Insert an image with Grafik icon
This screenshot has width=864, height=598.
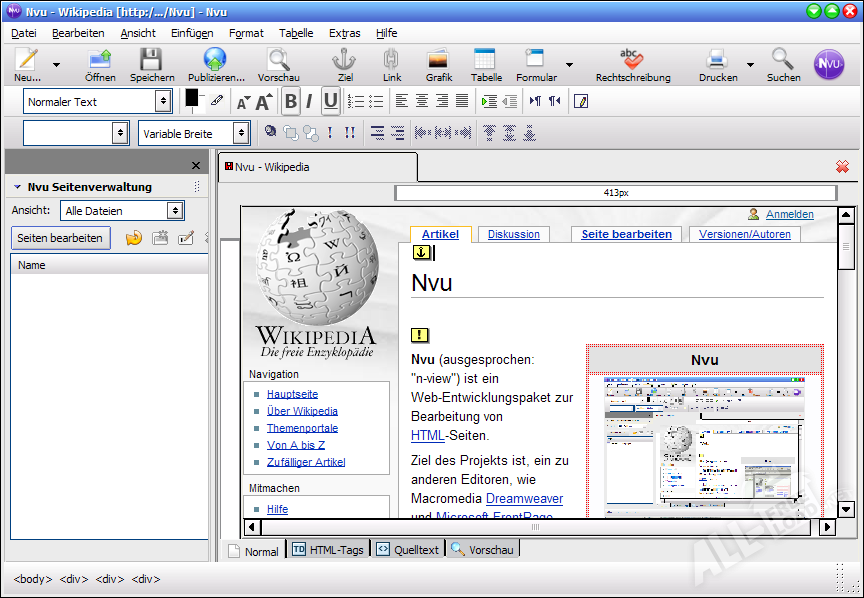coord(438,60)
